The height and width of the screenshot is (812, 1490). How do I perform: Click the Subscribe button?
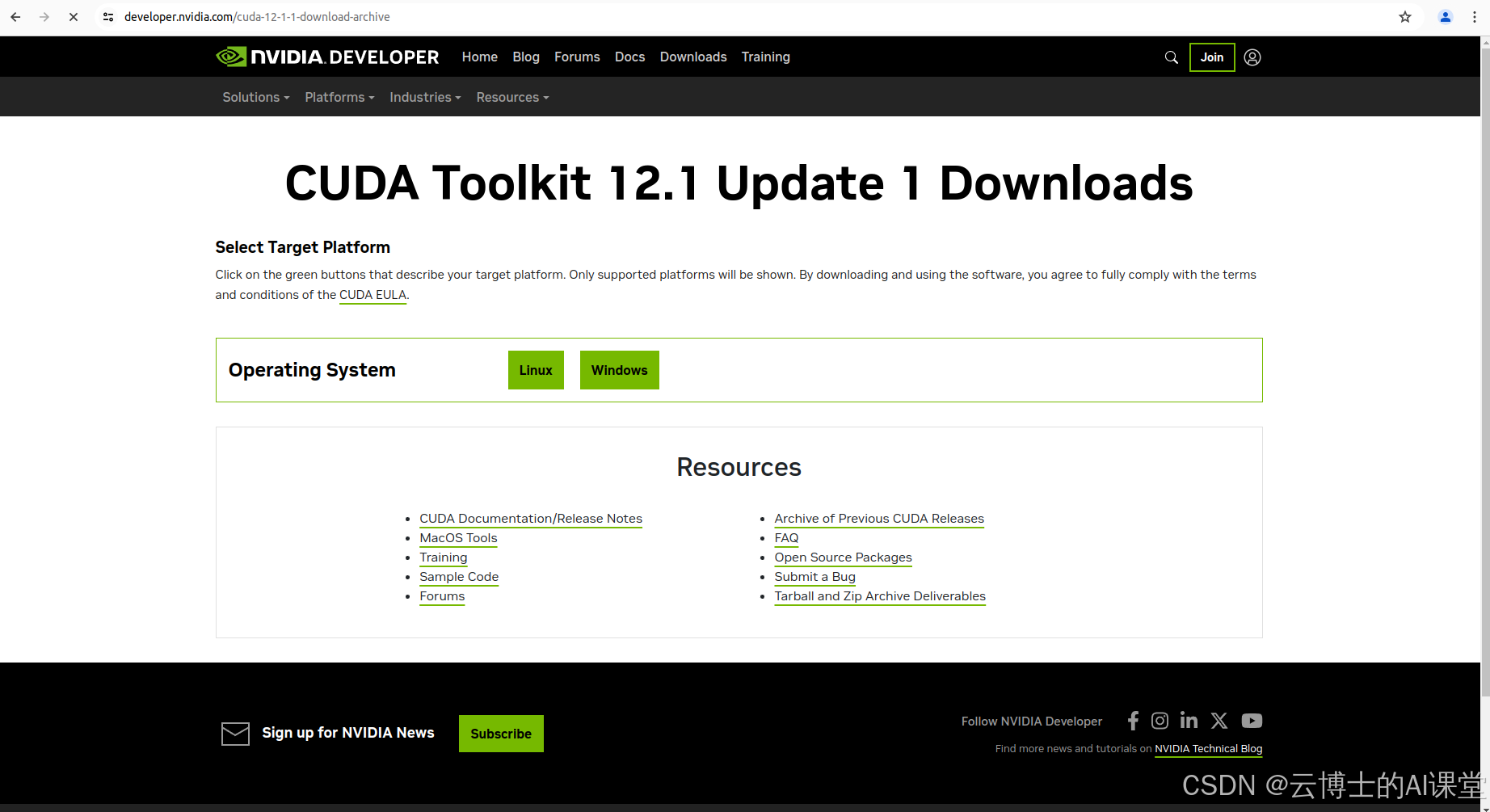tap(501, 734)
